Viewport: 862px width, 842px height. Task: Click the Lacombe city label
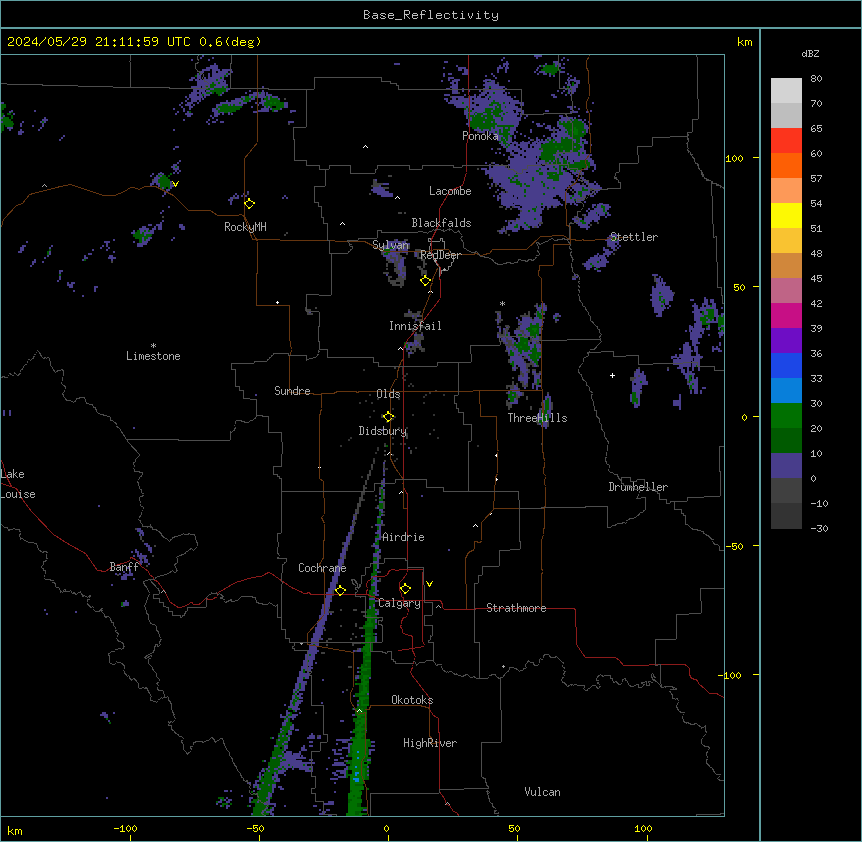pyautogui.click(x=450, y=191)
